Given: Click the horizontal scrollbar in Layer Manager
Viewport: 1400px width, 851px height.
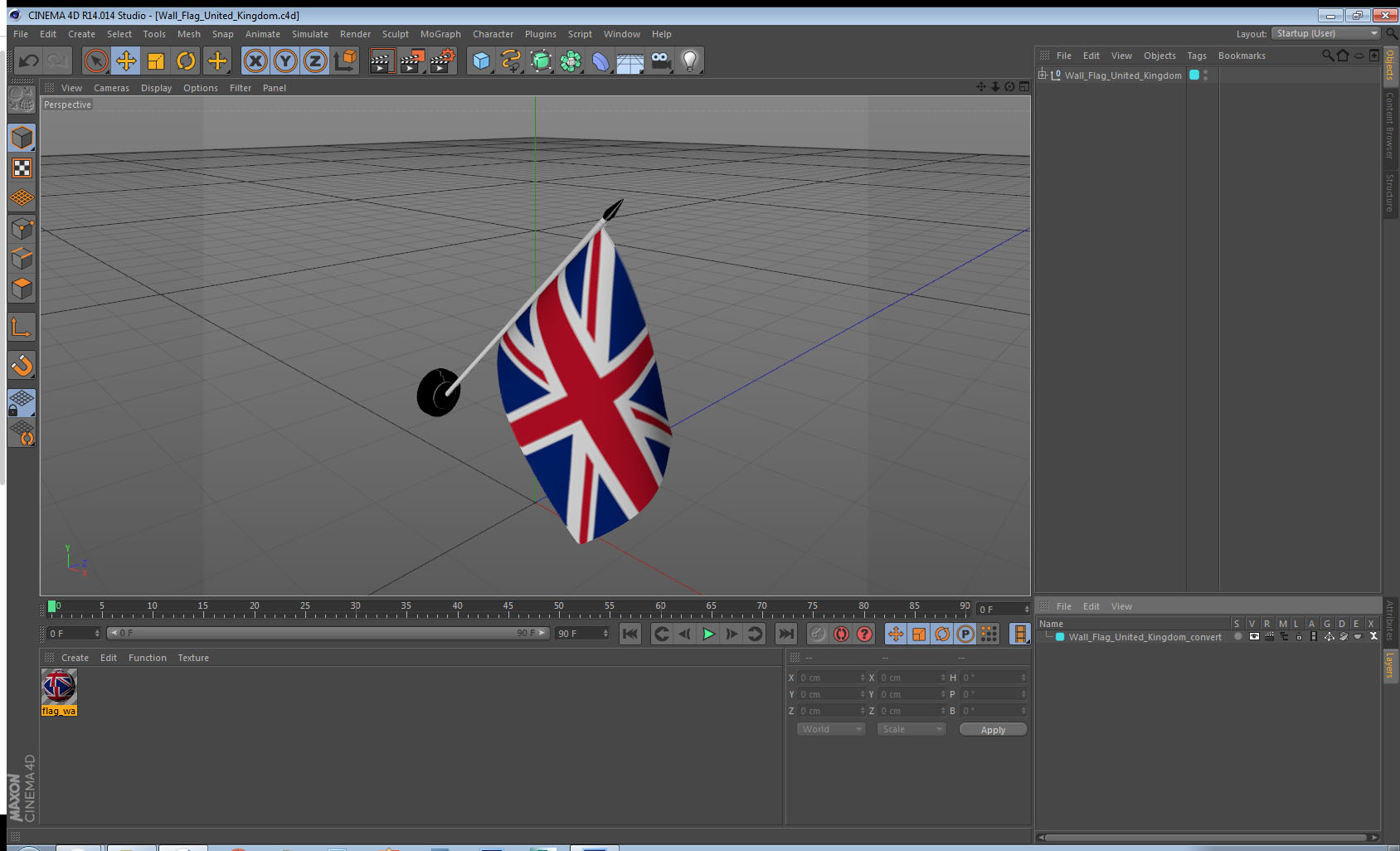Looking at the screenshot, I should [x=1203, y=837].
